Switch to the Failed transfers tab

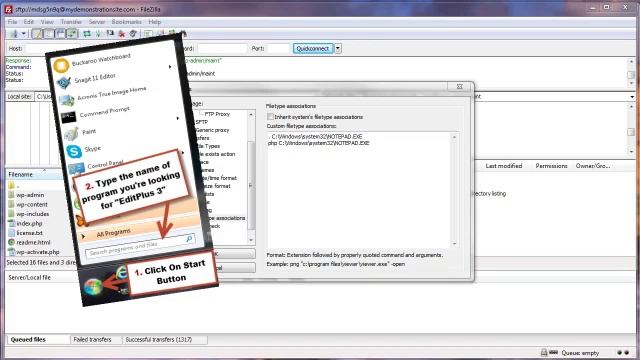pyautogui.click(x=92, y=340)
